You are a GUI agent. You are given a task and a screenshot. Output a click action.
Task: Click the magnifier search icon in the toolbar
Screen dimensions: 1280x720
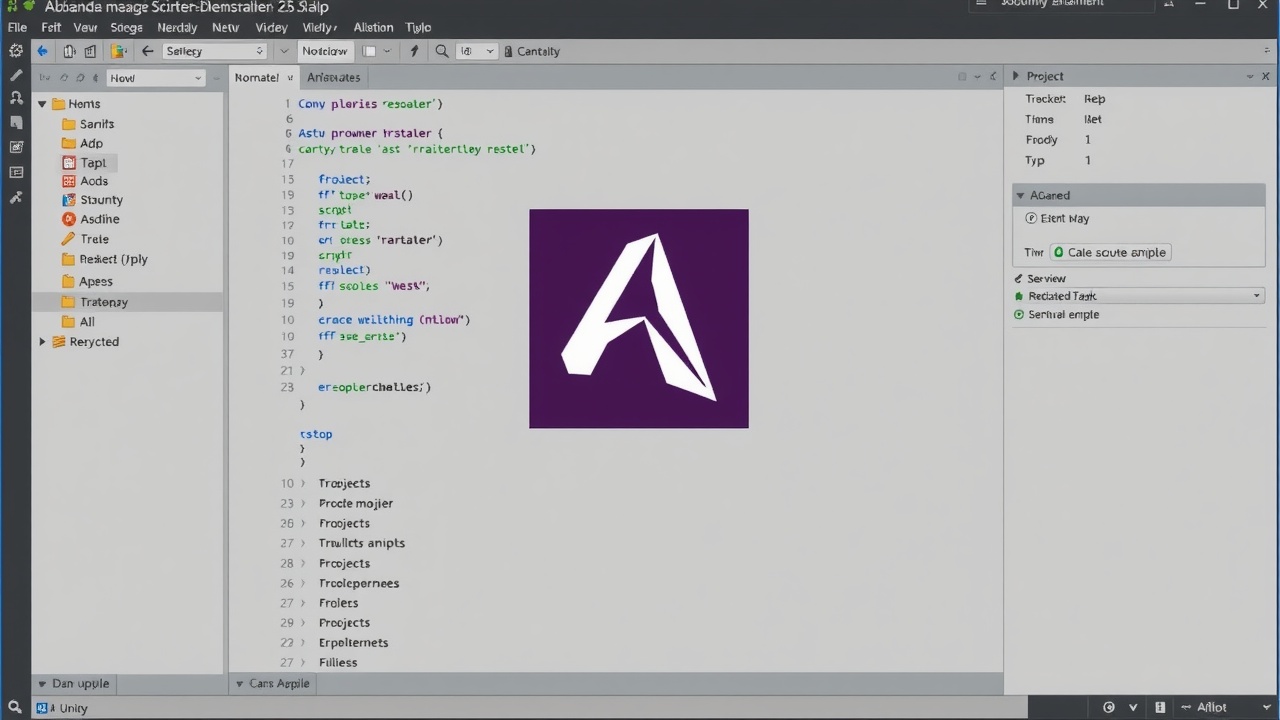(x=441, y=51)
